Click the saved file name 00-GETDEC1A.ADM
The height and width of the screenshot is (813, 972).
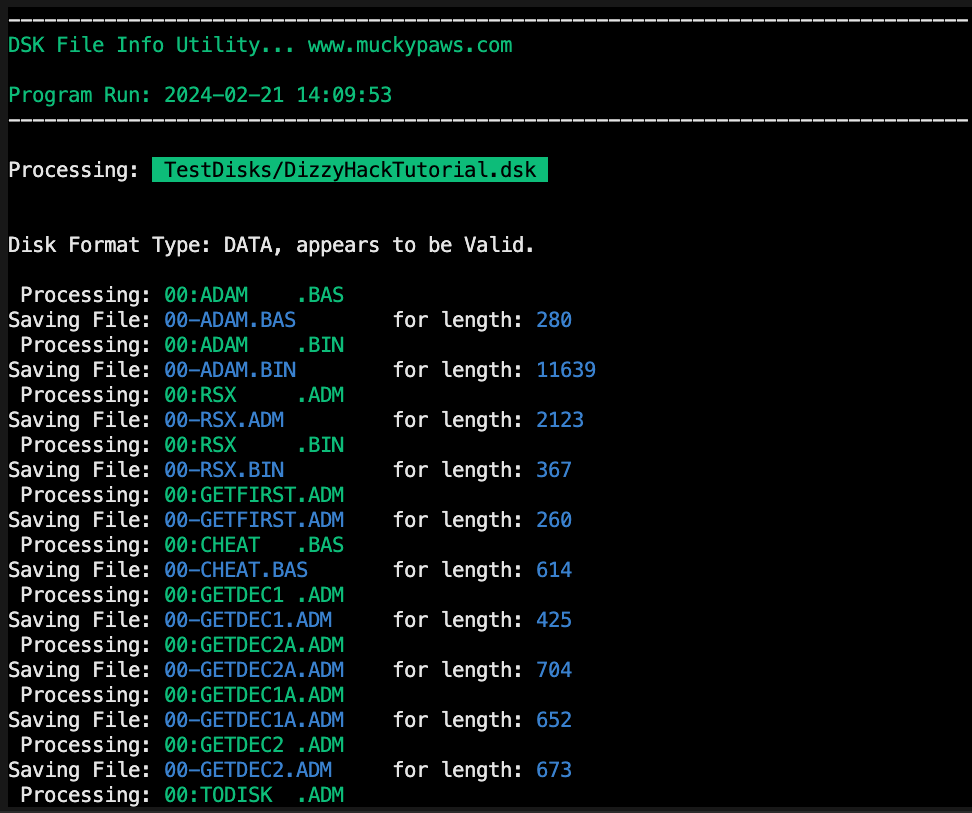point(254,720)
